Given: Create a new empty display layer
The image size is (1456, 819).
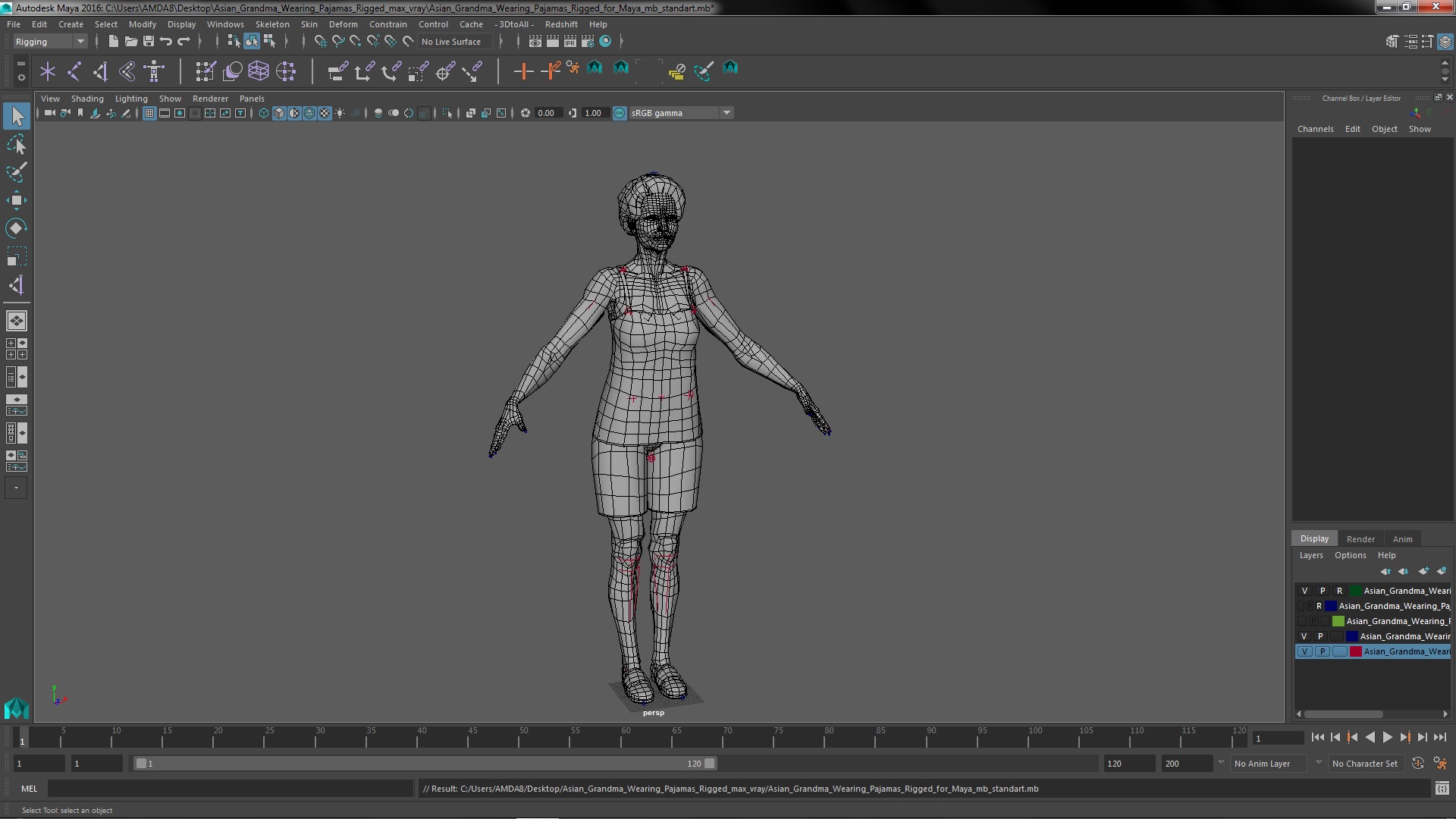Looking at the screenshot, I should [1423, 571].
